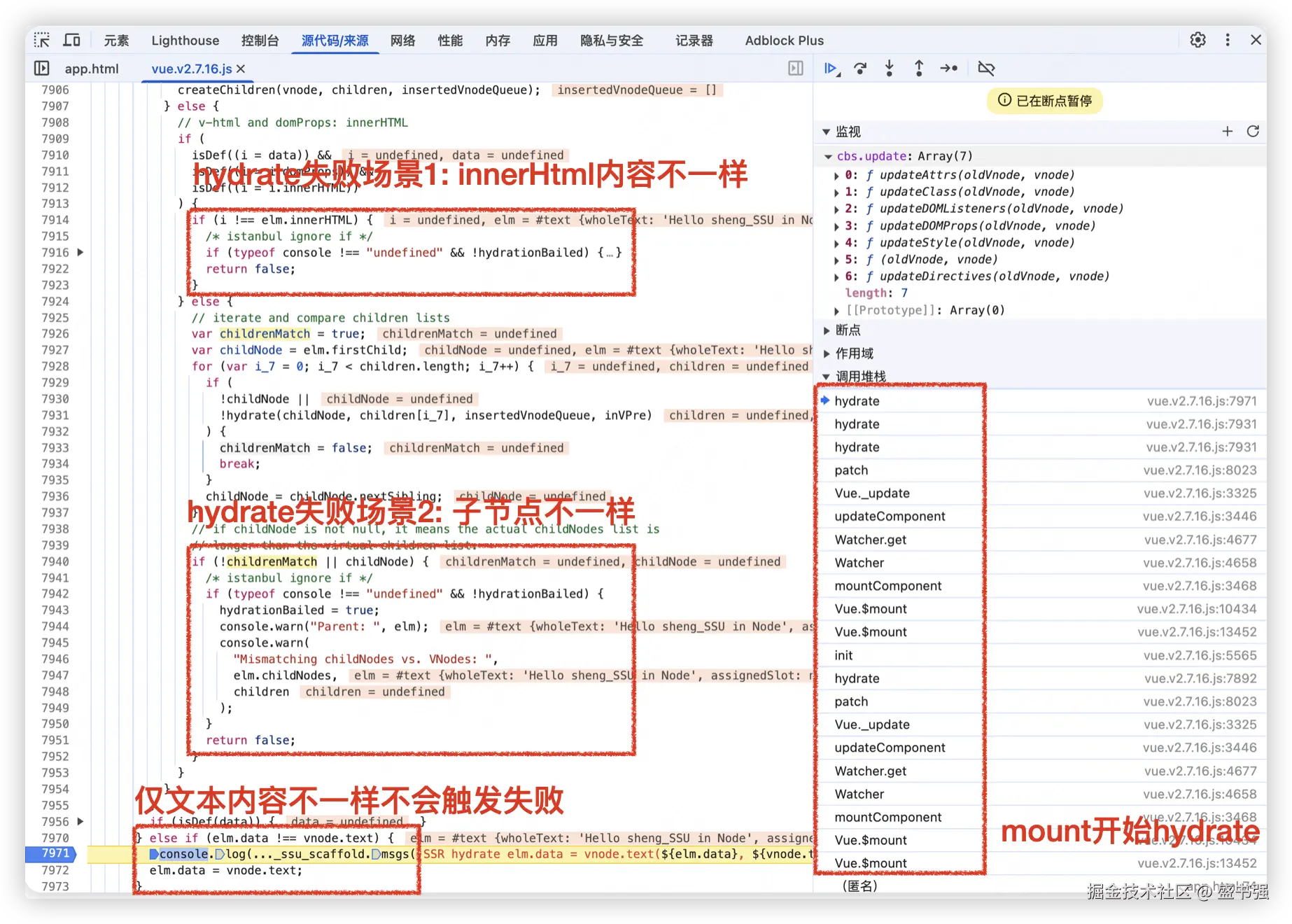Open the 性能 tab
The image size is (1292, 924).
click(x=450, y=41)
